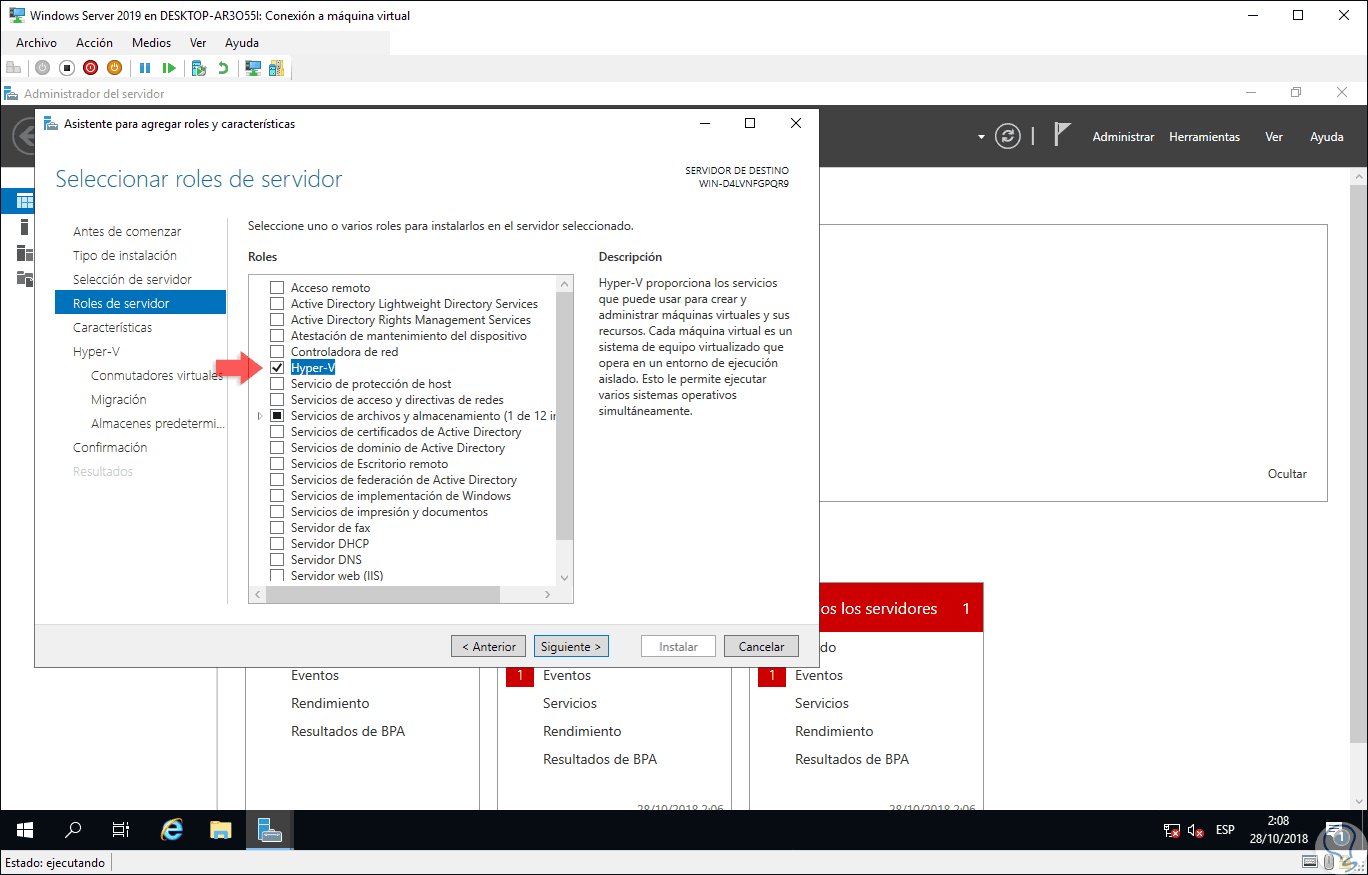
Task: Open taskbar Search magnifier
Action: (x=73, y=830)
